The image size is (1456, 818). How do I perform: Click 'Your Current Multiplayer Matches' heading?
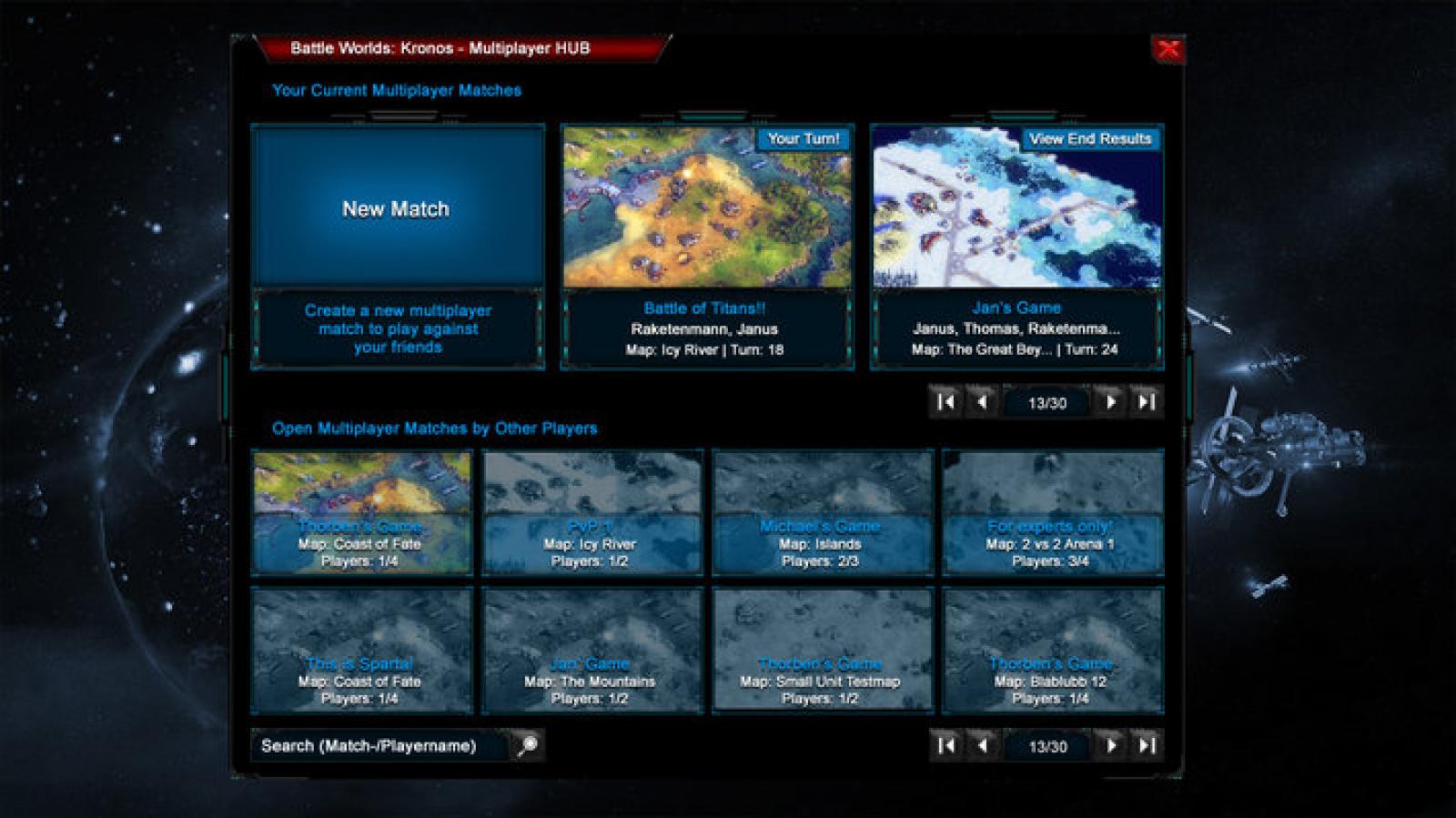point(397,90)
